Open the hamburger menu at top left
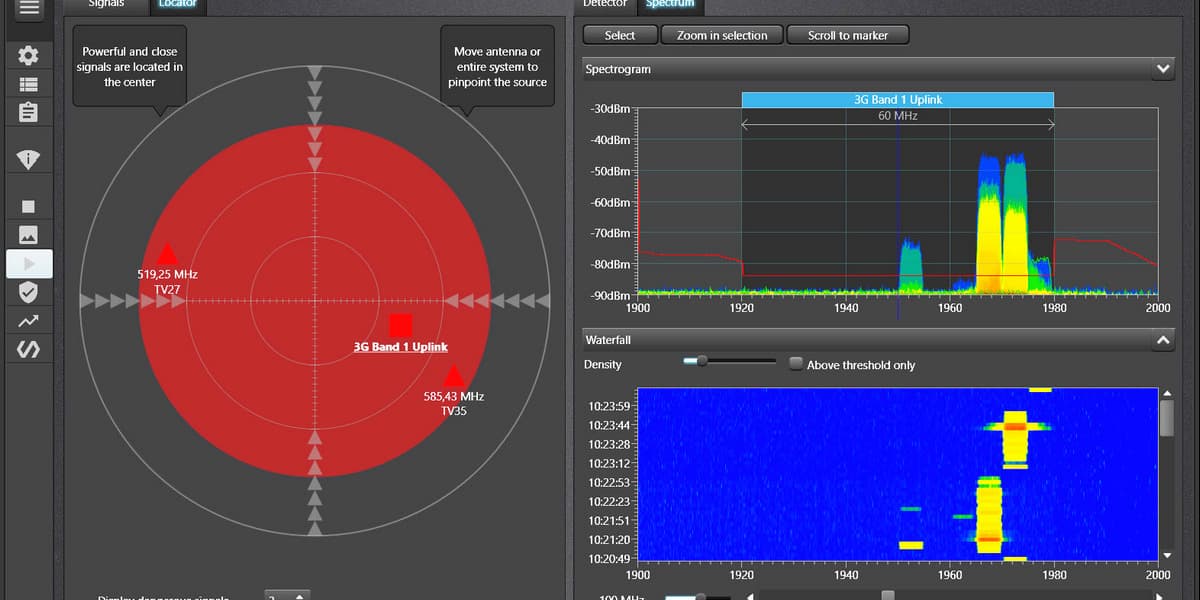Image resolution: width=1200 pixels, height=600 pixels. pos(27,10)
